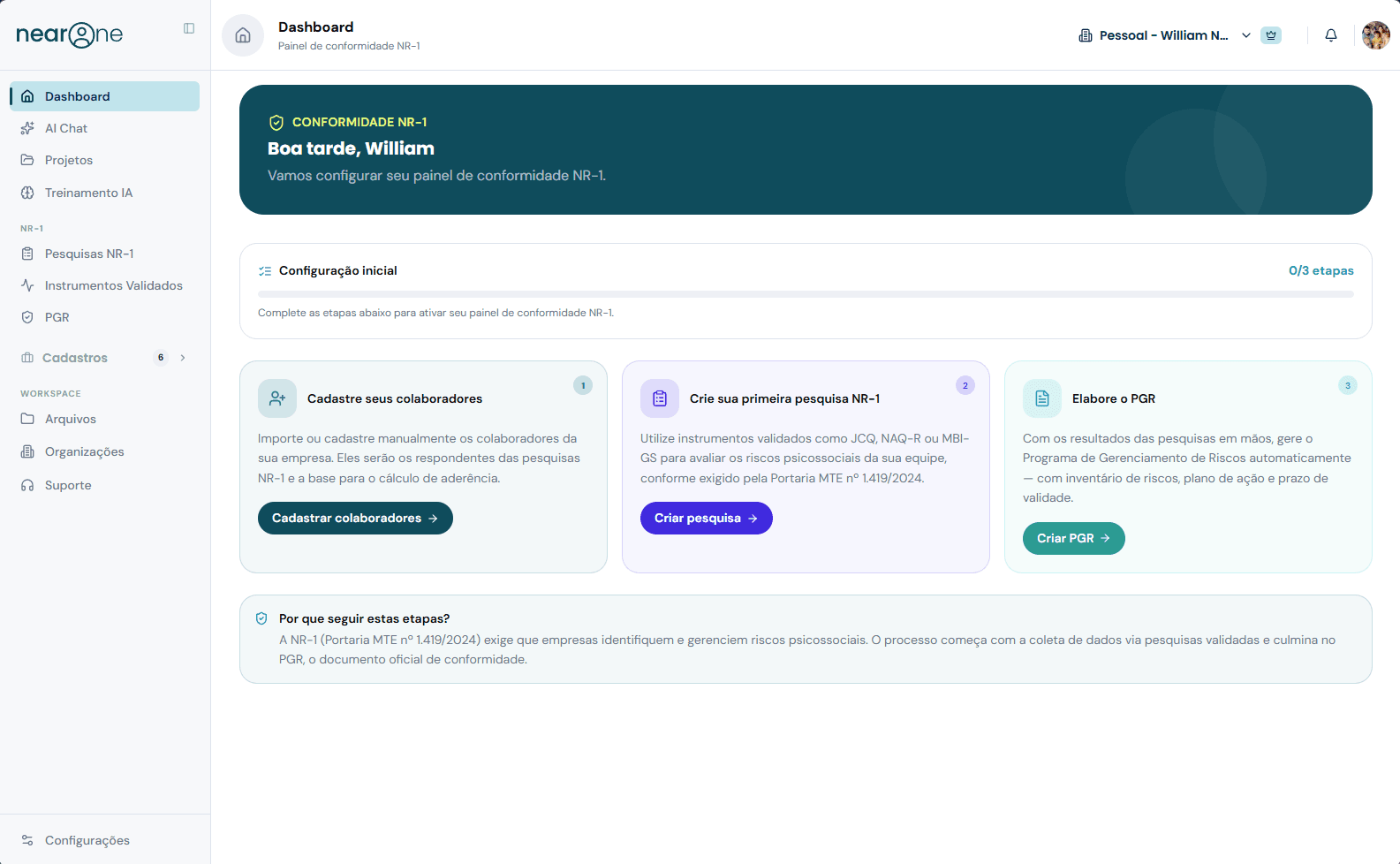The width and height of the screenshot is (1400, 864).
Task: Click the setup progress bar
Action: 806,294
